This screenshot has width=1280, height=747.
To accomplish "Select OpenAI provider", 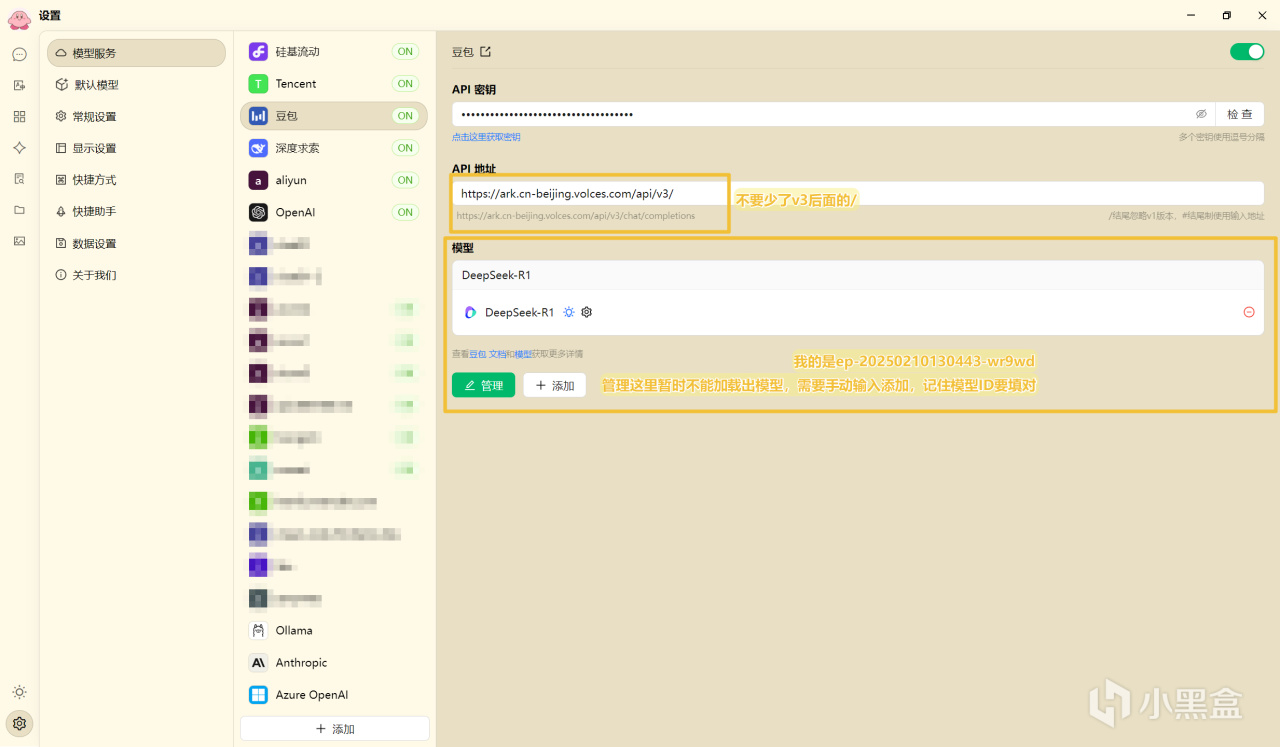I will point(334,212).
